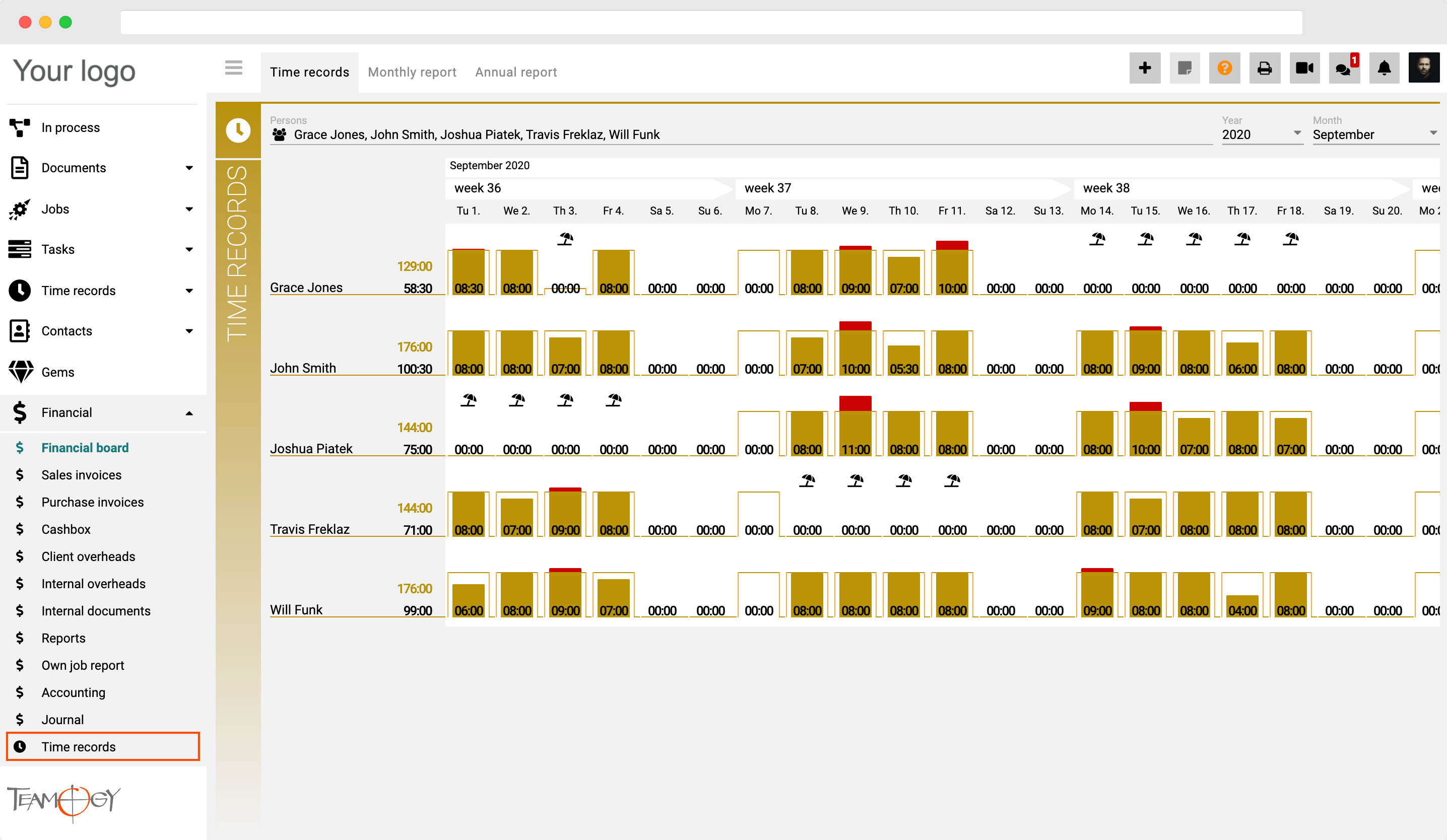Switch to the Annual report tab
Viewport: 1447px width, 840px height.
click(515, 73)
